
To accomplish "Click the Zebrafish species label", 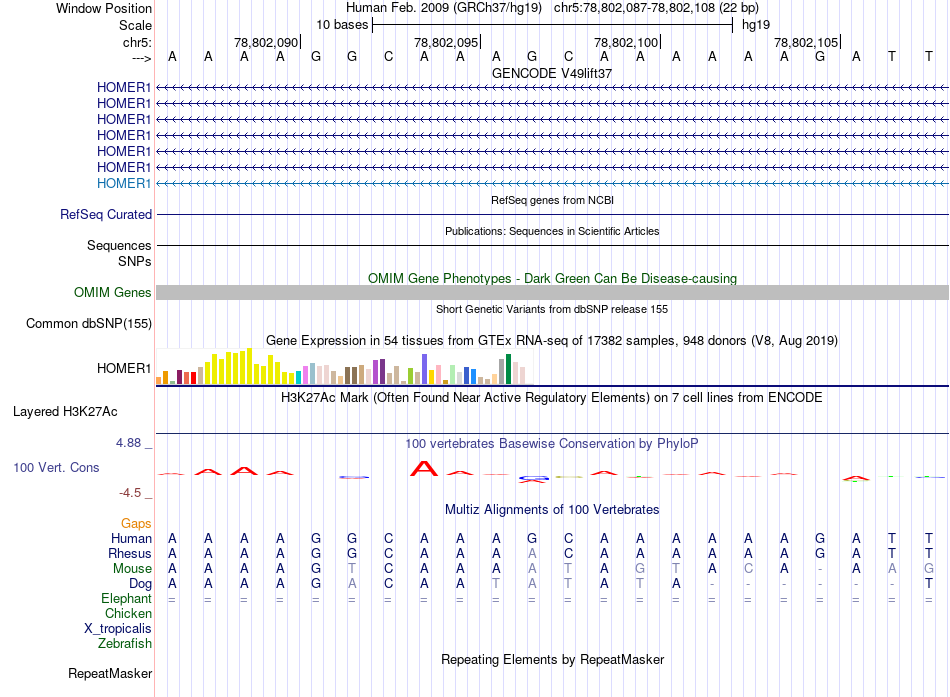I will coord(125,643).
